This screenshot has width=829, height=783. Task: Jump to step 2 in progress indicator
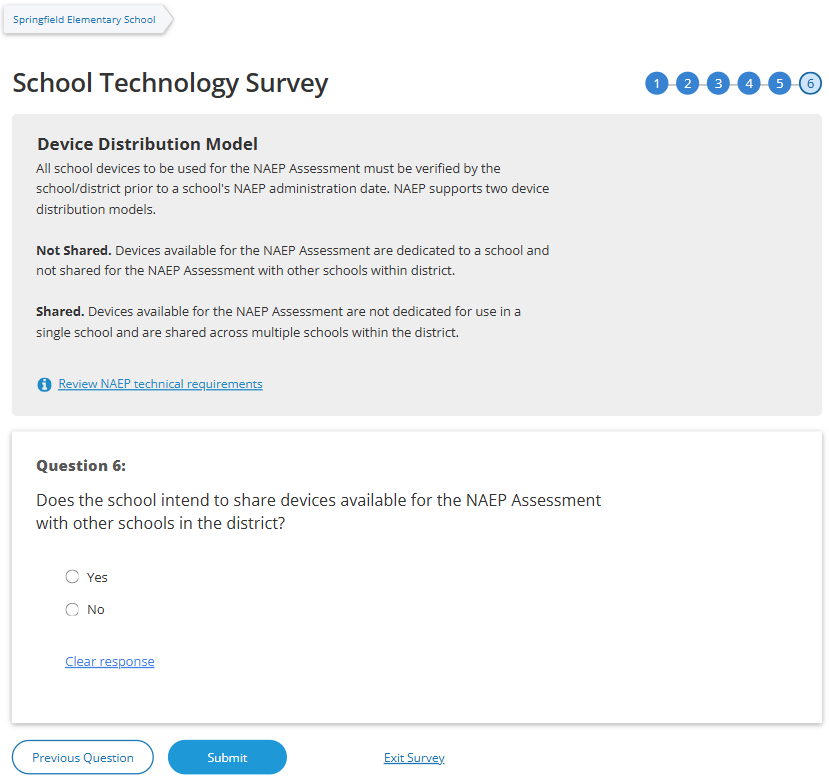[687, 84]
